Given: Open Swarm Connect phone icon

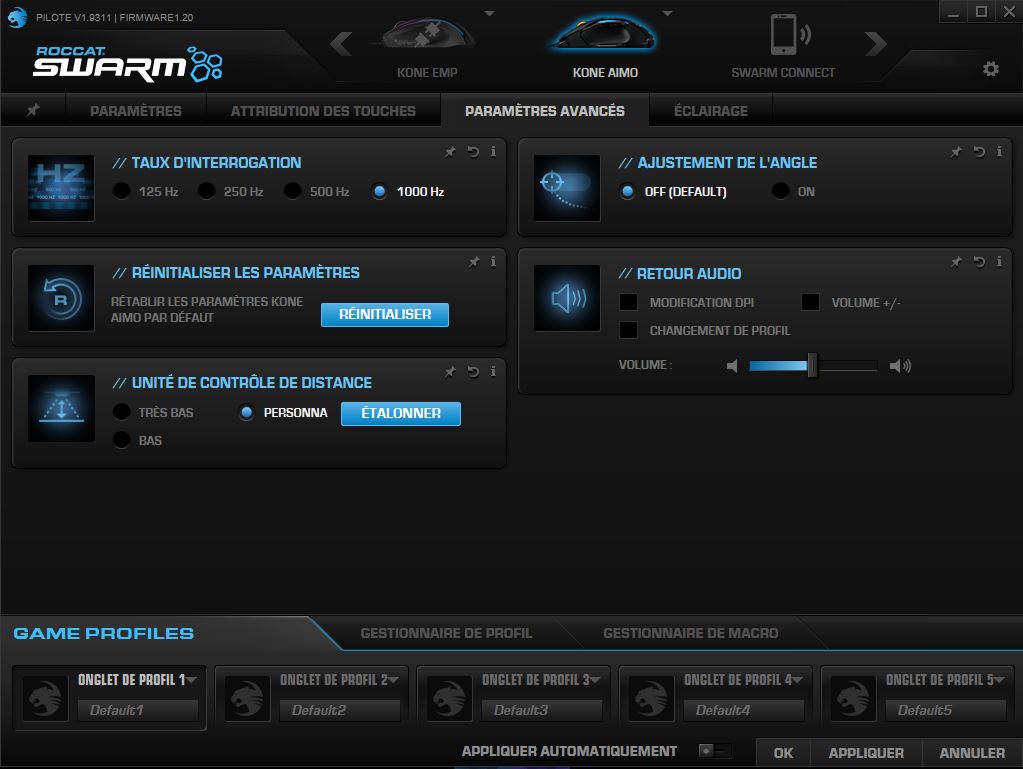Looking at the screenshot, I should click(789, 34).
